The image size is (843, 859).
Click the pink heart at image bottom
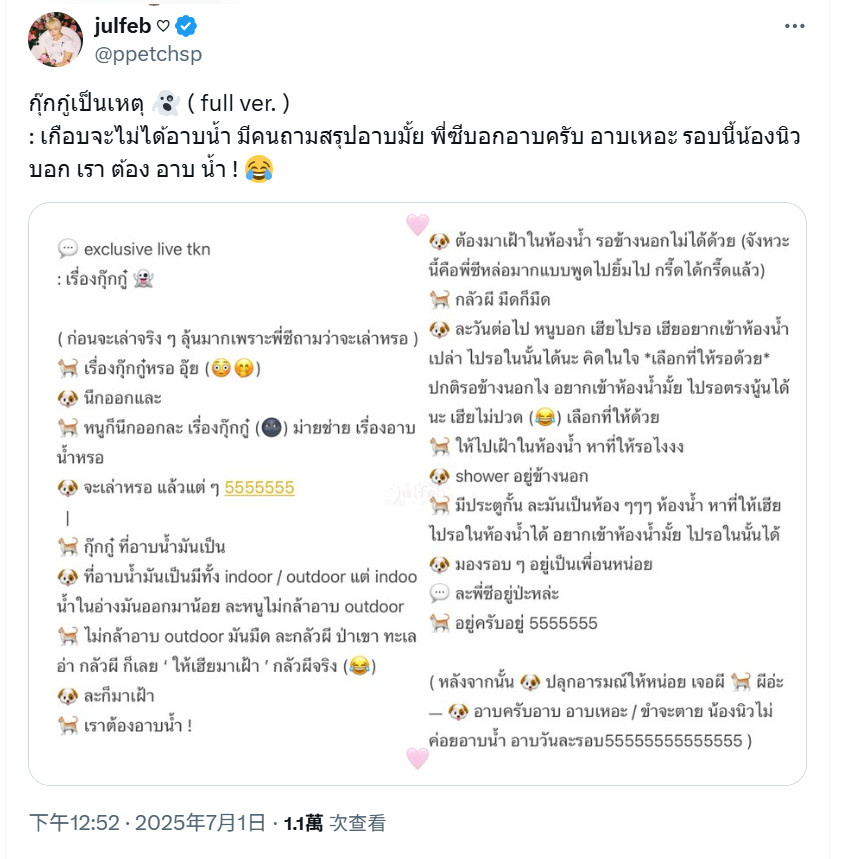click(417, 758)
